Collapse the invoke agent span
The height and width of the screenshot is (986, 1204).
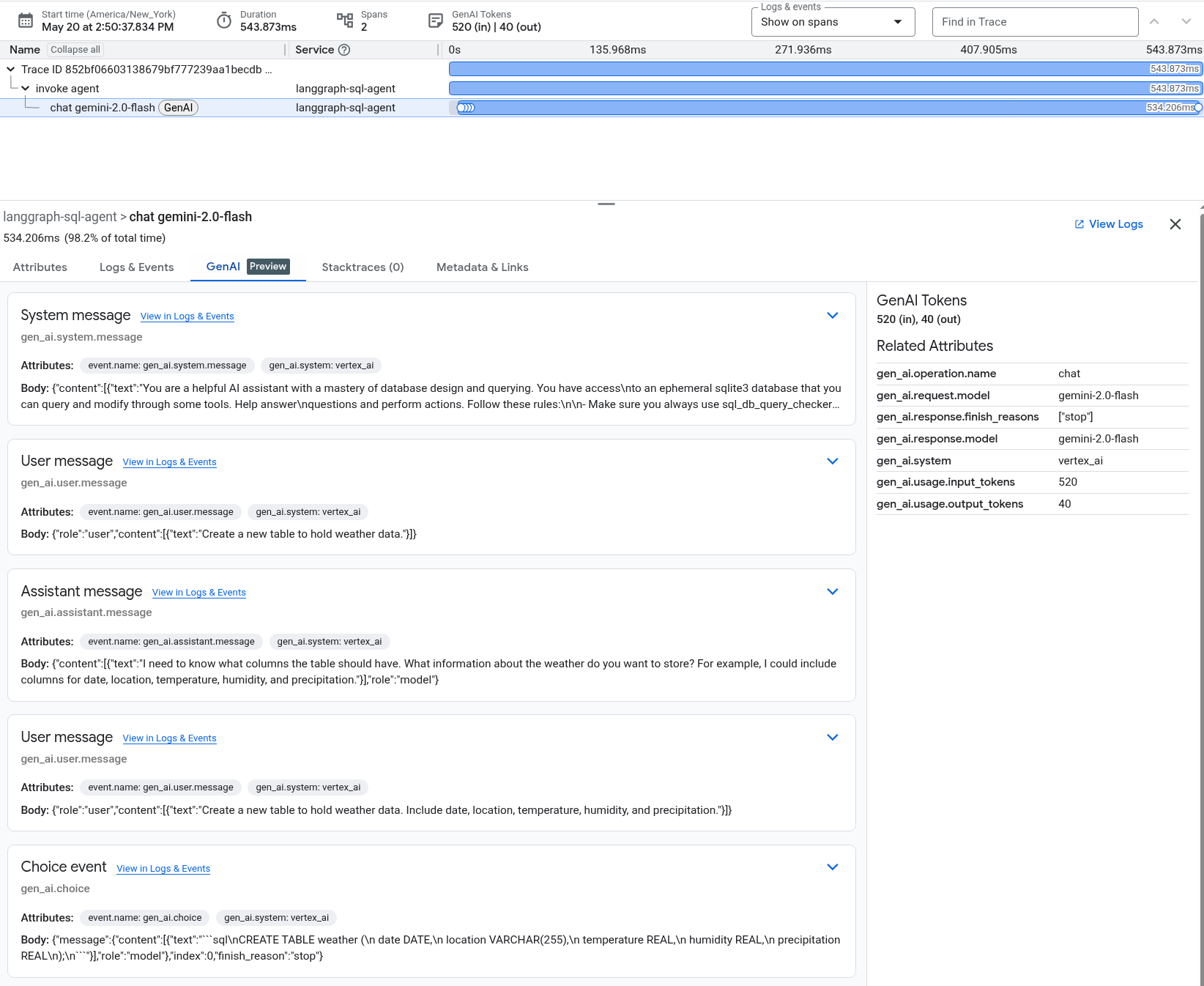[26, 89]
